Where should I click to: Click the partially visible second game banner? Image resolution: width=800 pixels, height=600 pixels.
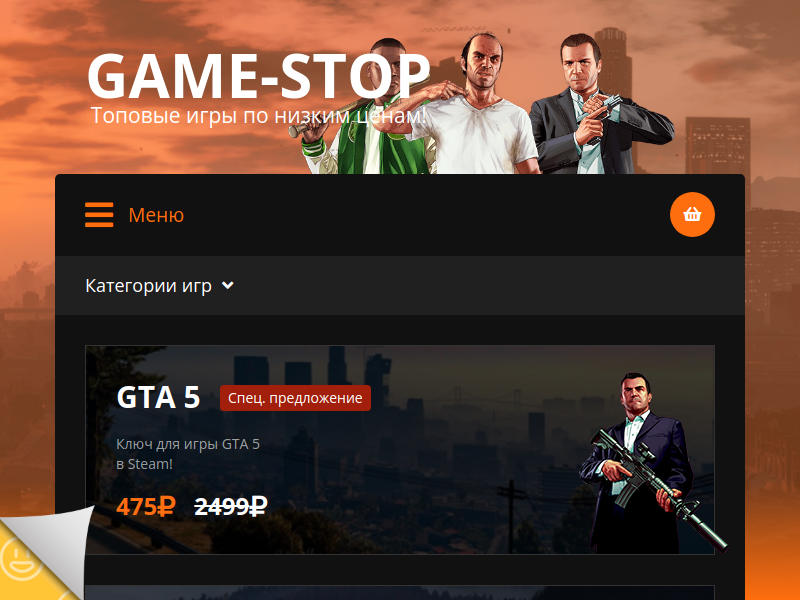[x=399, y=592]
